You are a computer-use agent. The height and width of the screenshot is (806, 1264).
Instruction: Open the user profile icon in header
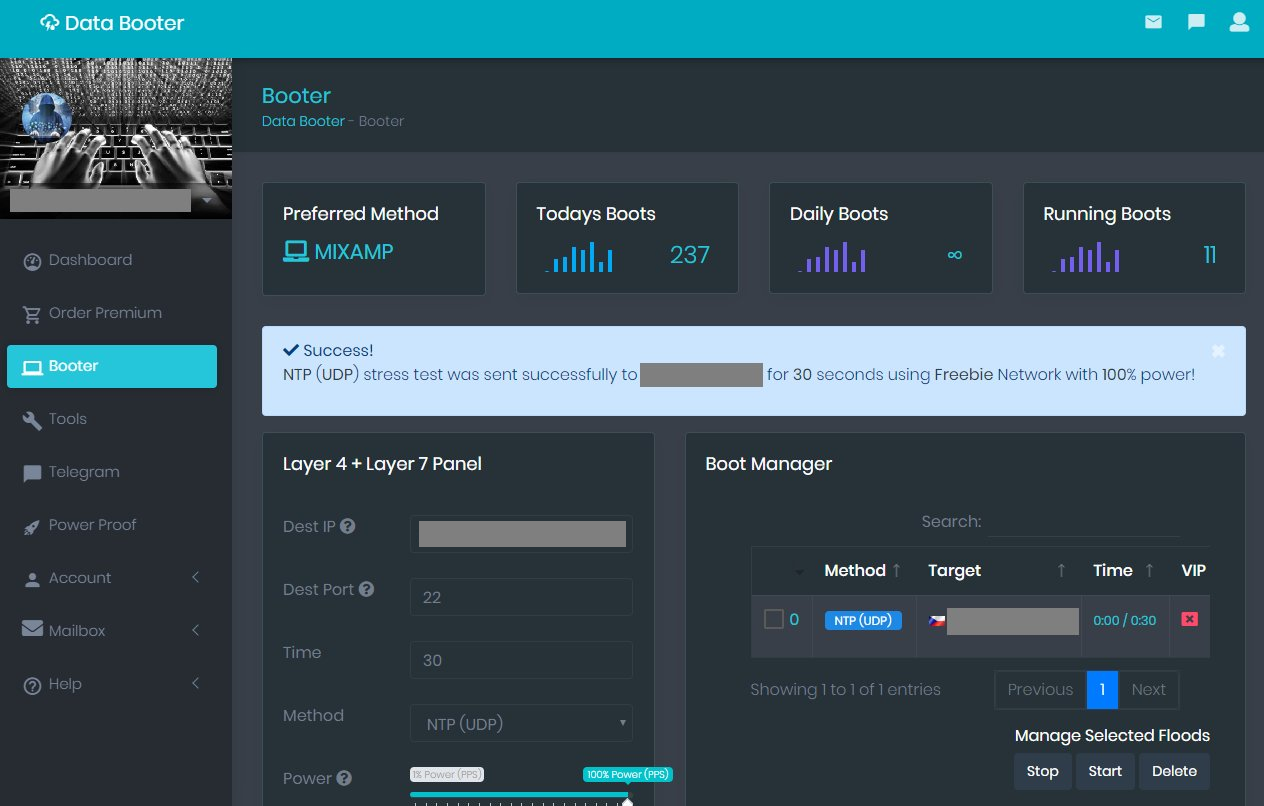coord(1239,22)
